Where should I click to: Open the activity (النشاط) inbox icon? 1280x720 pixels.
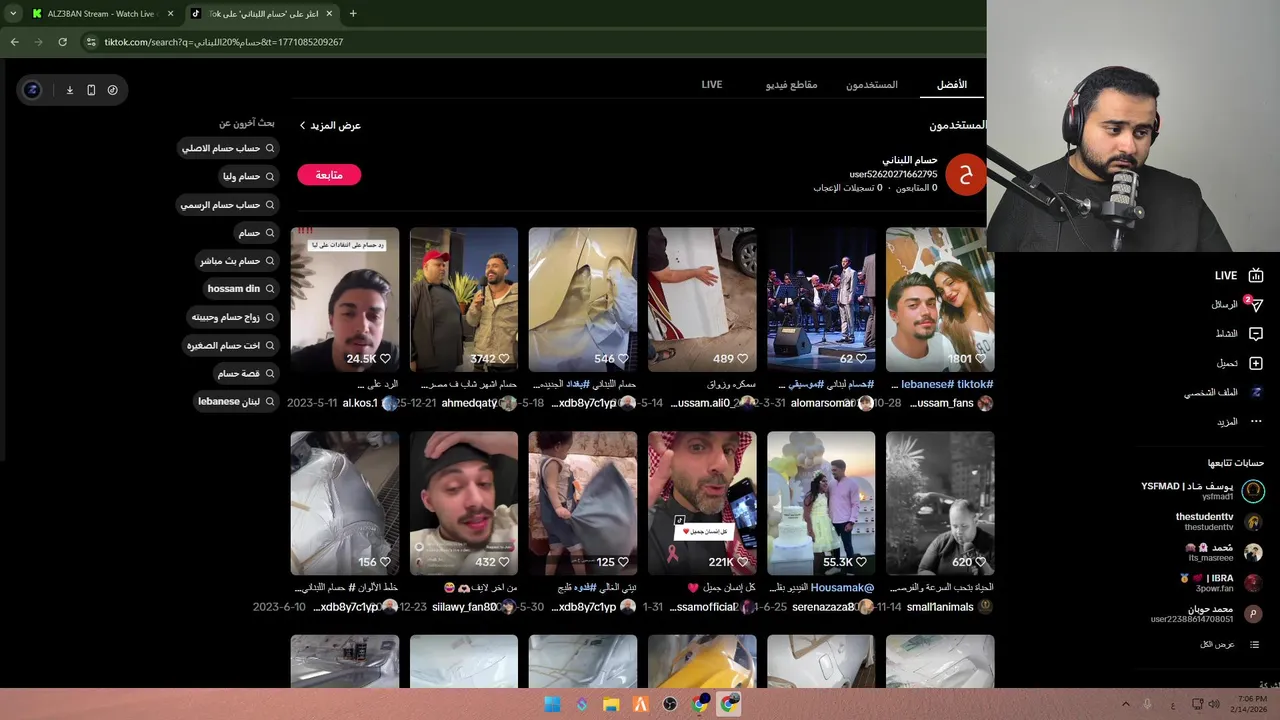tap(1256, 334)
